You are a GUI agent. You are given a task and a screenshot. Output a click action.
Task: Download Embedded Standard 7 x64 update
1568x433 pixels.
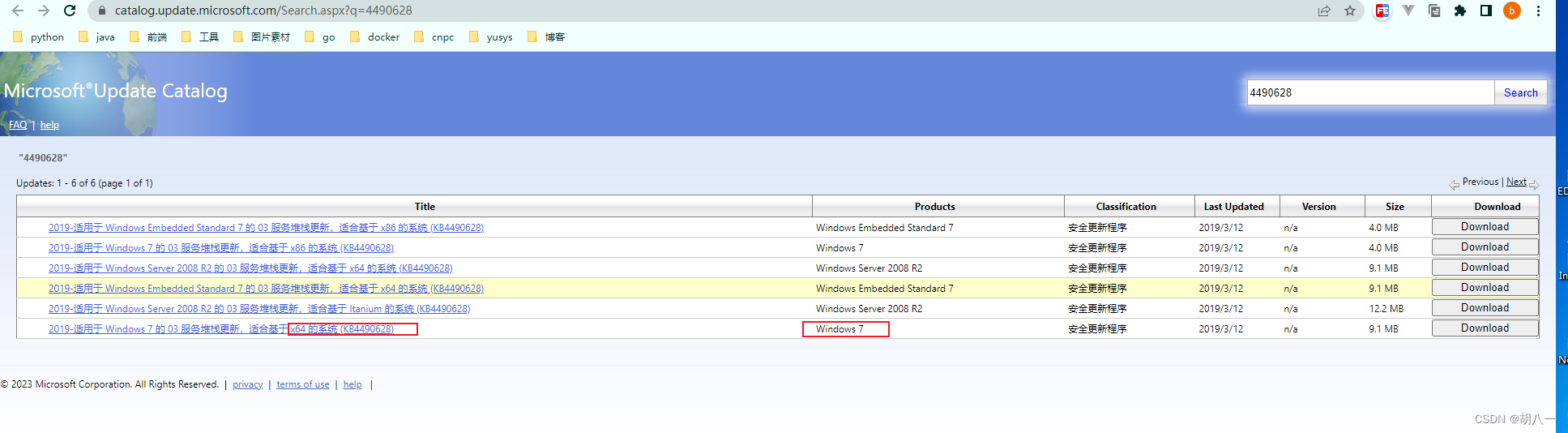pos(1485,288)
